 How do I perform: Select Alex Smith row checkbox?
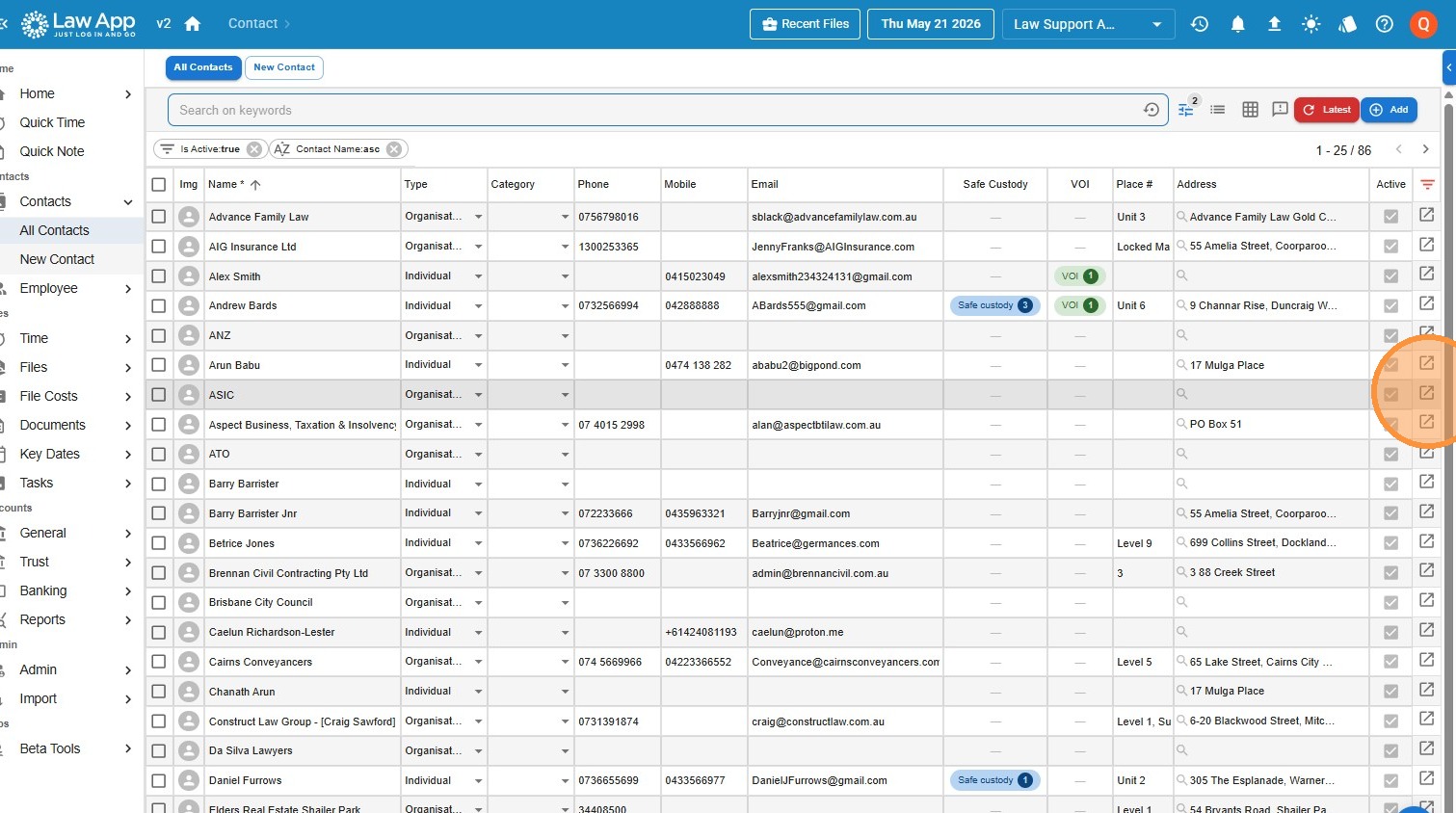(159, 276)
